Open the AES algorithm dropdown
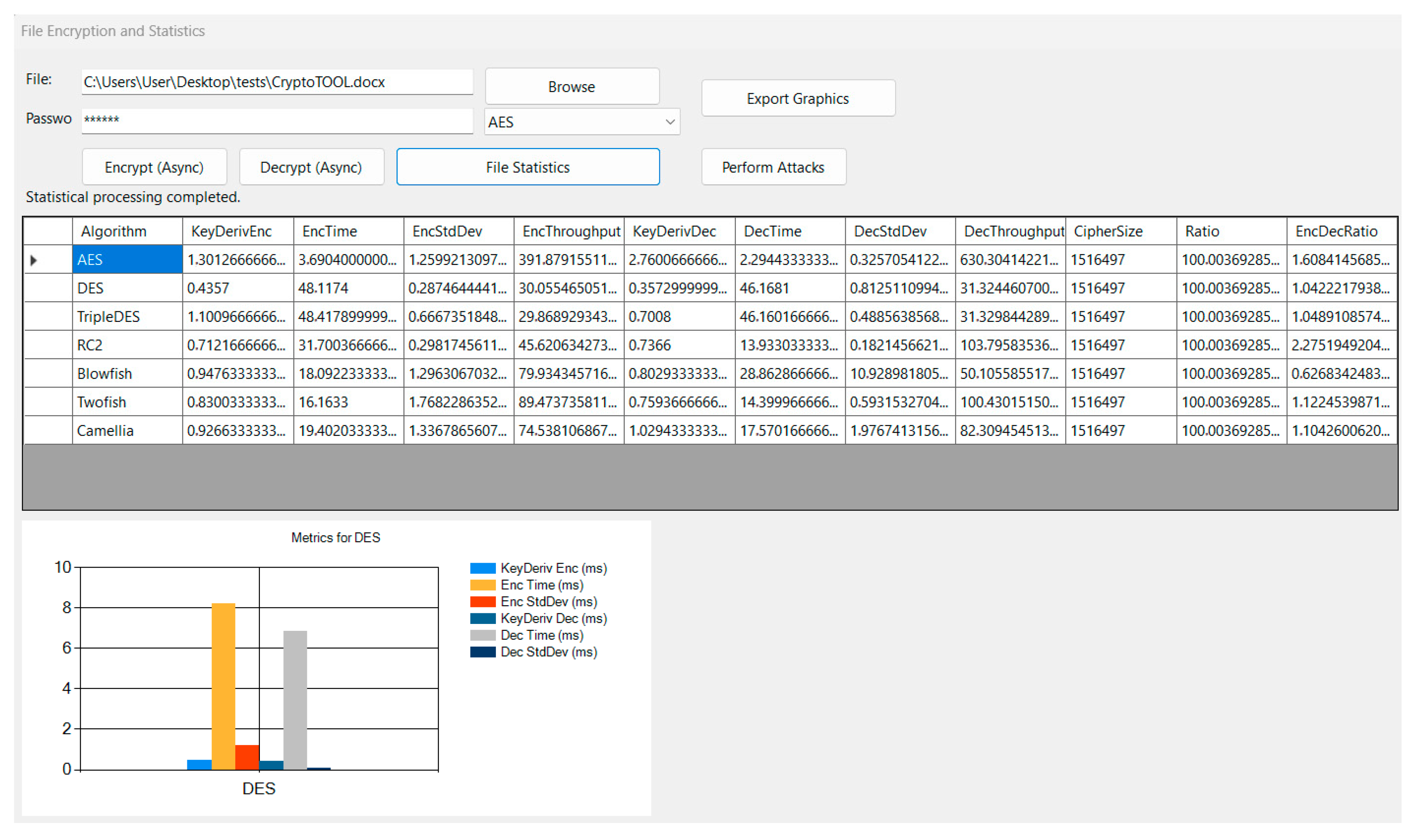 click(582, 122)
